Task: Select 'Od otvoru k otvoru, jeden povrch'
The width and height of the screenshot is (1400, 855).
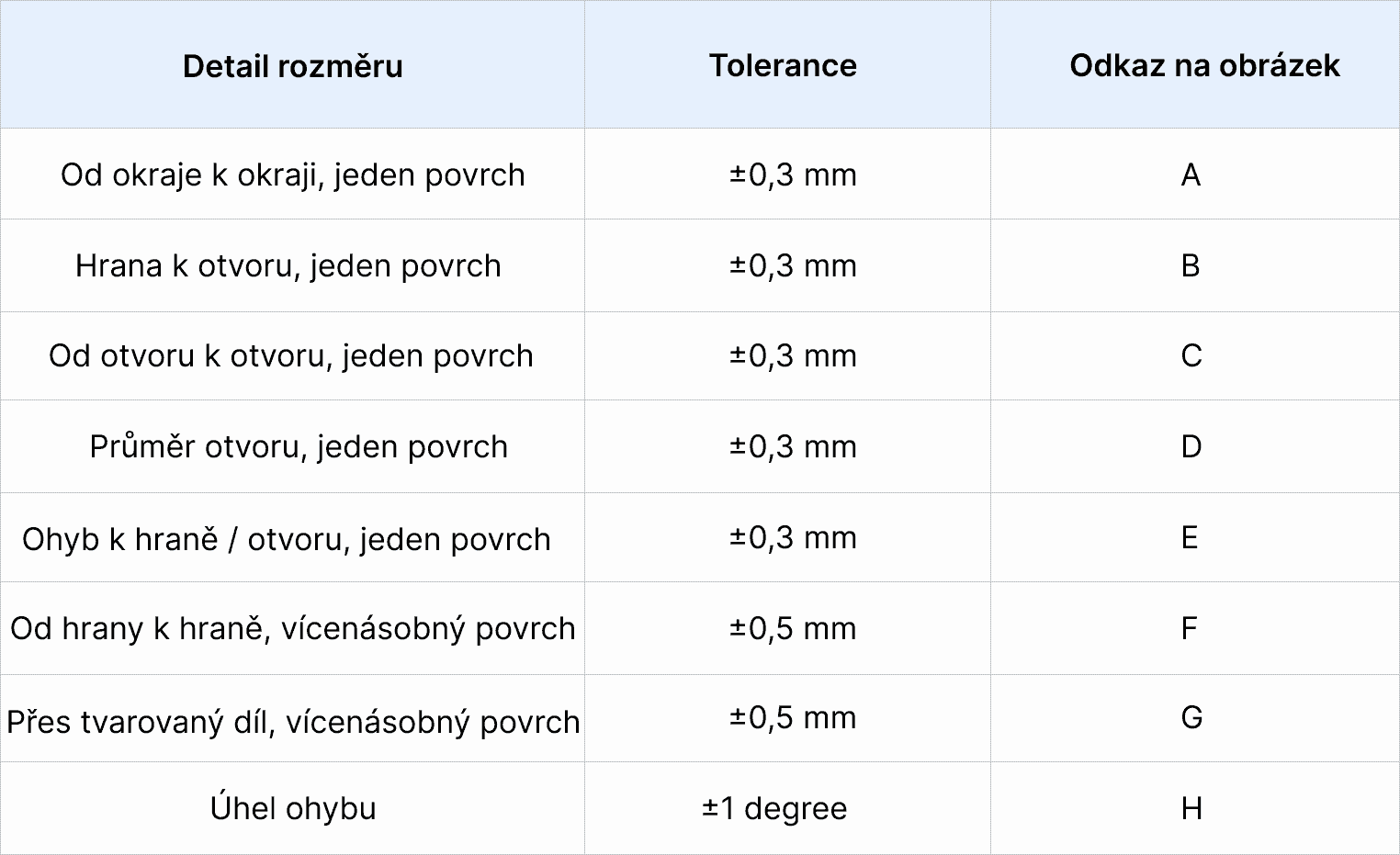Action: (x=291, y=355)
